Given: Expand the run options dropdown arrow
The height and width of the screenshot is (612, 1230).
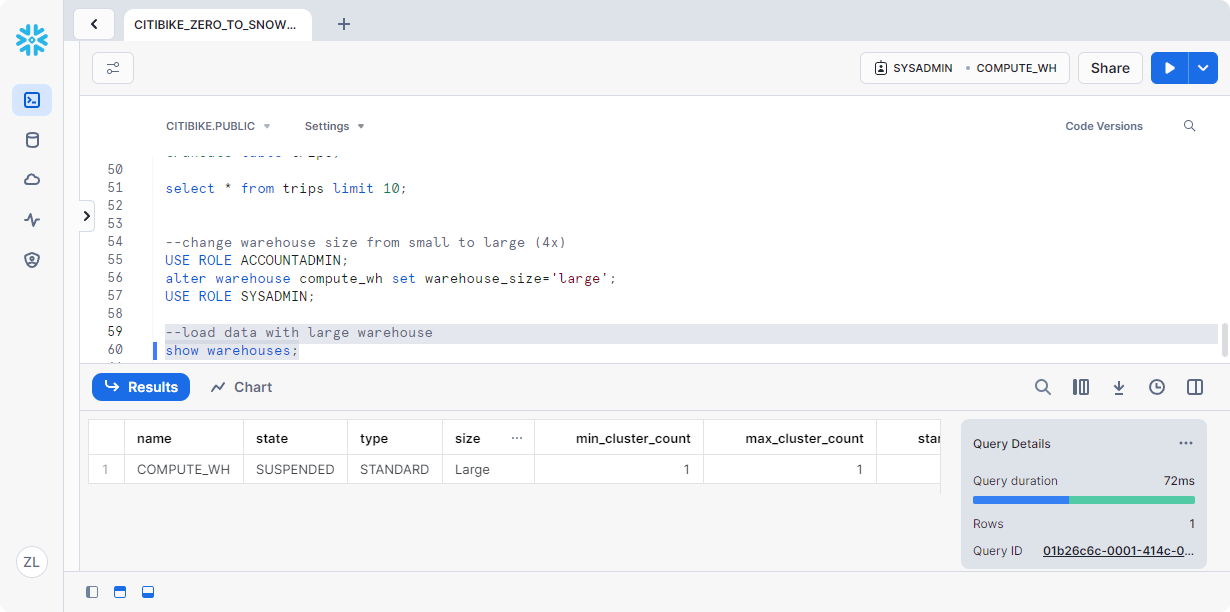Looking at the screenshot, I should tap(1203, 68).
